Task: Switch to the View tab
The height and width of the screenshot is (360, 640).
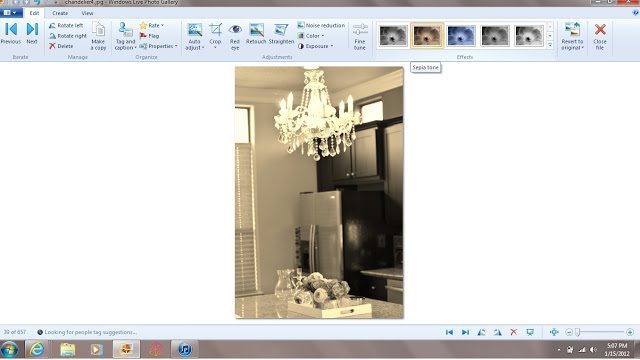Action: (x=87, y=13)
